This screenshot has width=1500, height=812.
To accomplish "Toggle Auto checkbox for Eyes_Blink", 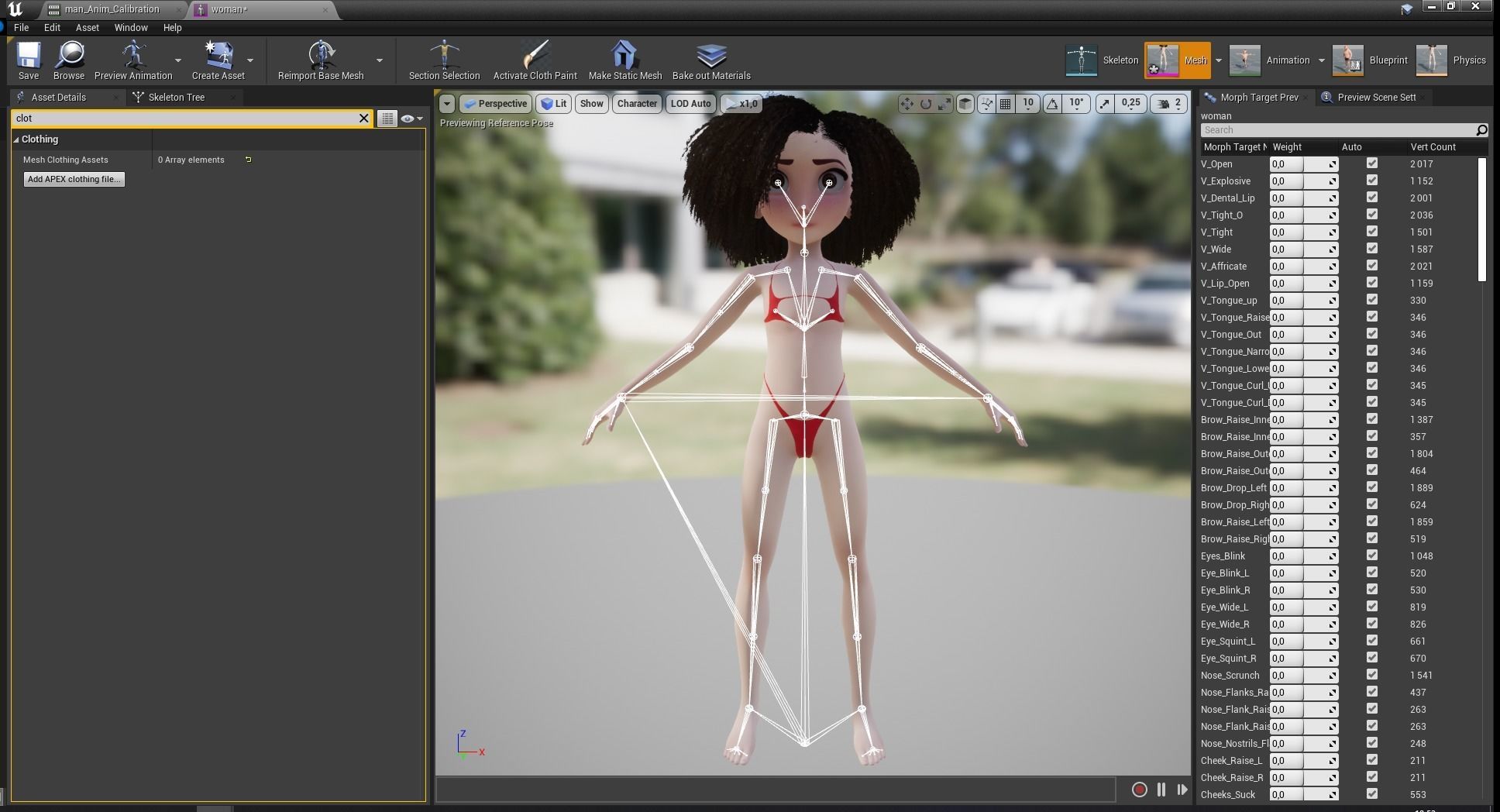I will coord(1372,556).
